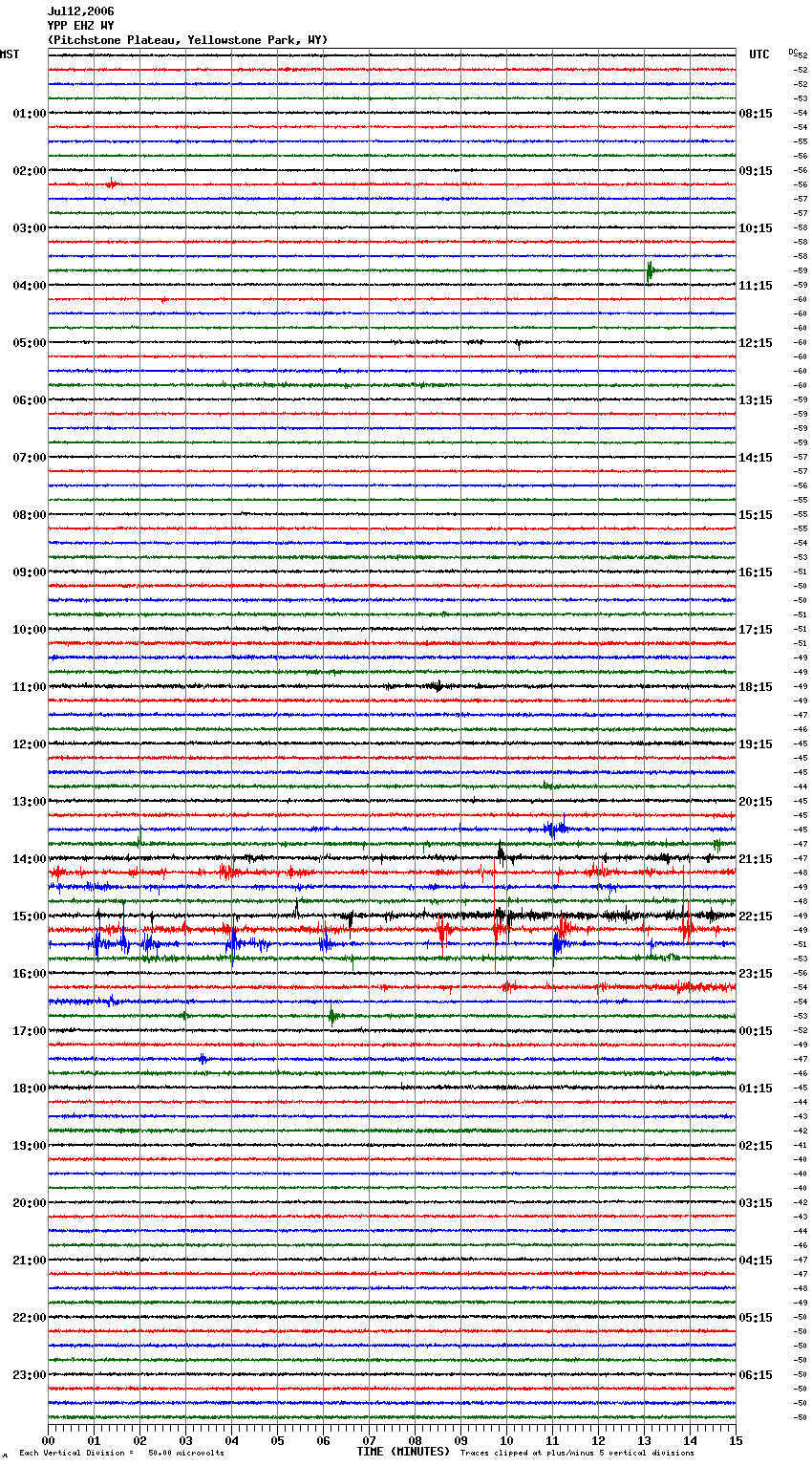Click minute 15 on the time axis

736,1440
